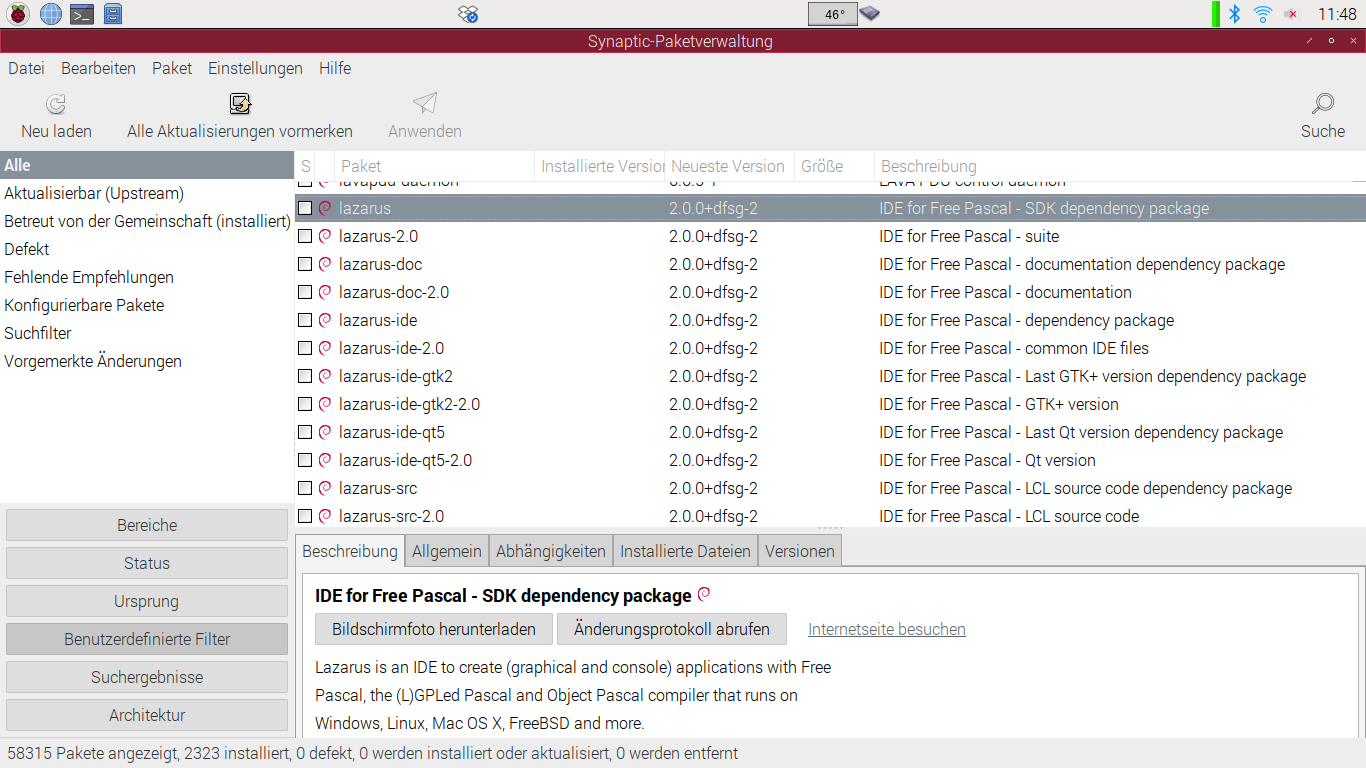Open the Suche search tool
The width and height of the screenshot is (1366, 768).
point(1323,117)
